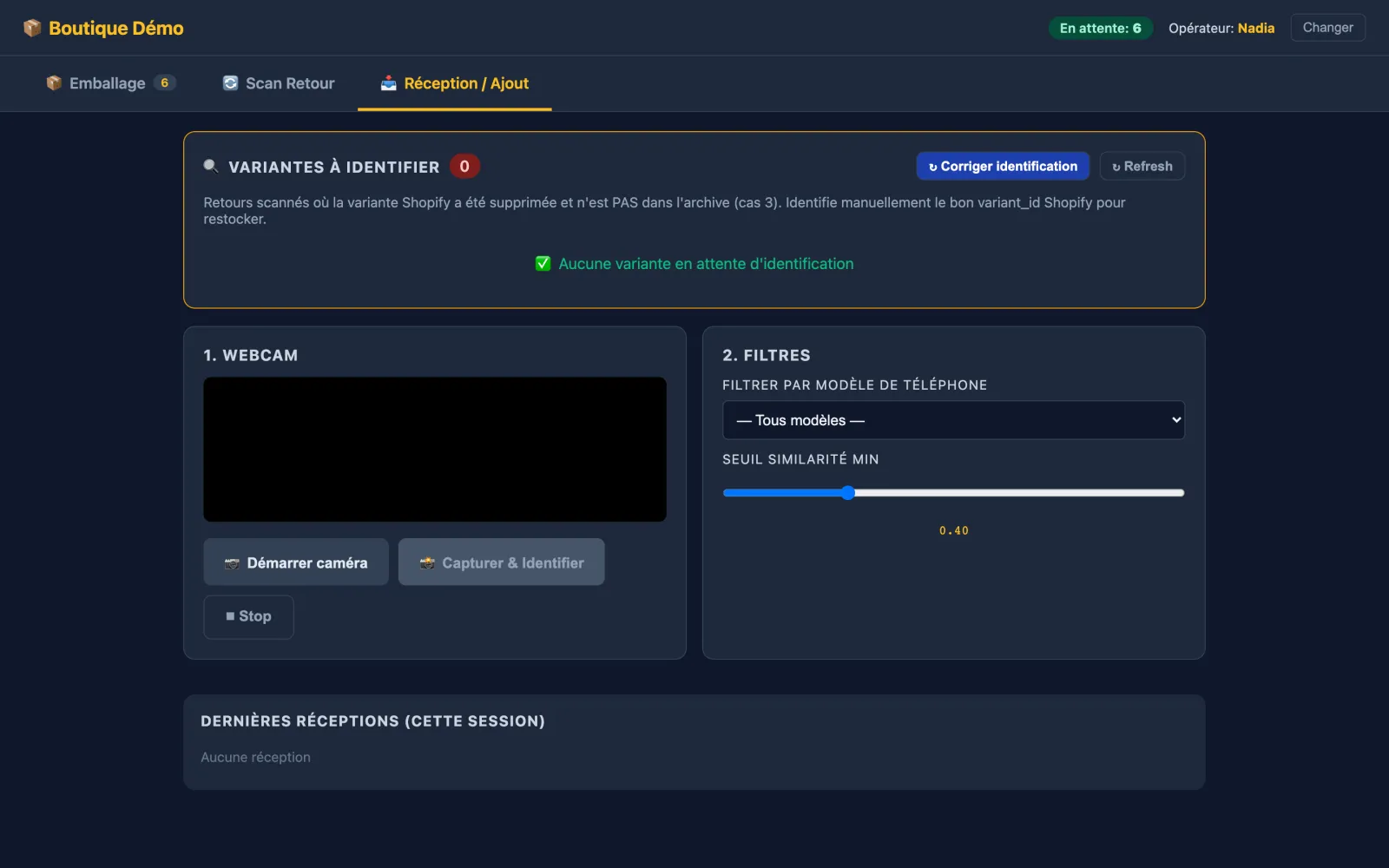Click the 2. Filtres heading
This screenshot has height=868, width=1389.
pos(767,355)
